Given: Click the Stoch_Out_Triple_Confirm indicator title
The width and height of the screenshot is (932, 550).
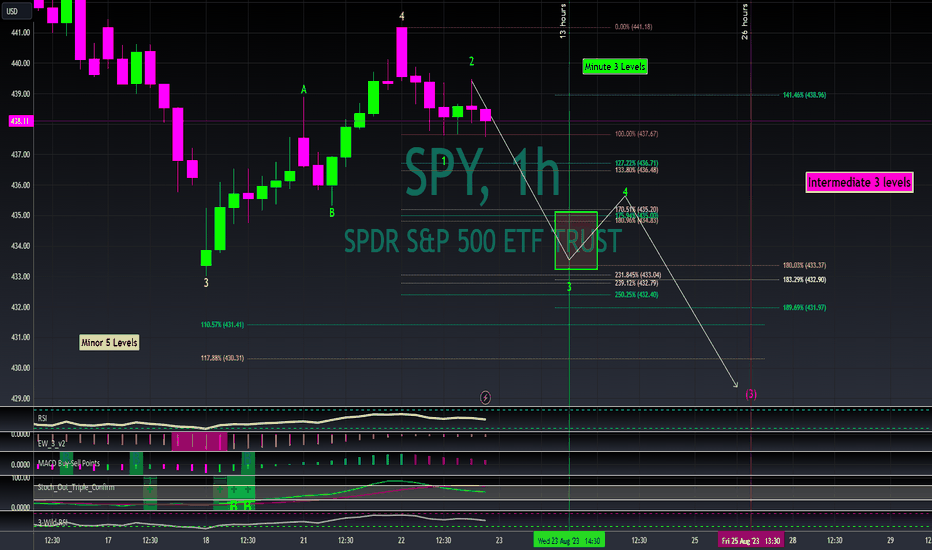Looking at the screenshot, I should point(76,487).
